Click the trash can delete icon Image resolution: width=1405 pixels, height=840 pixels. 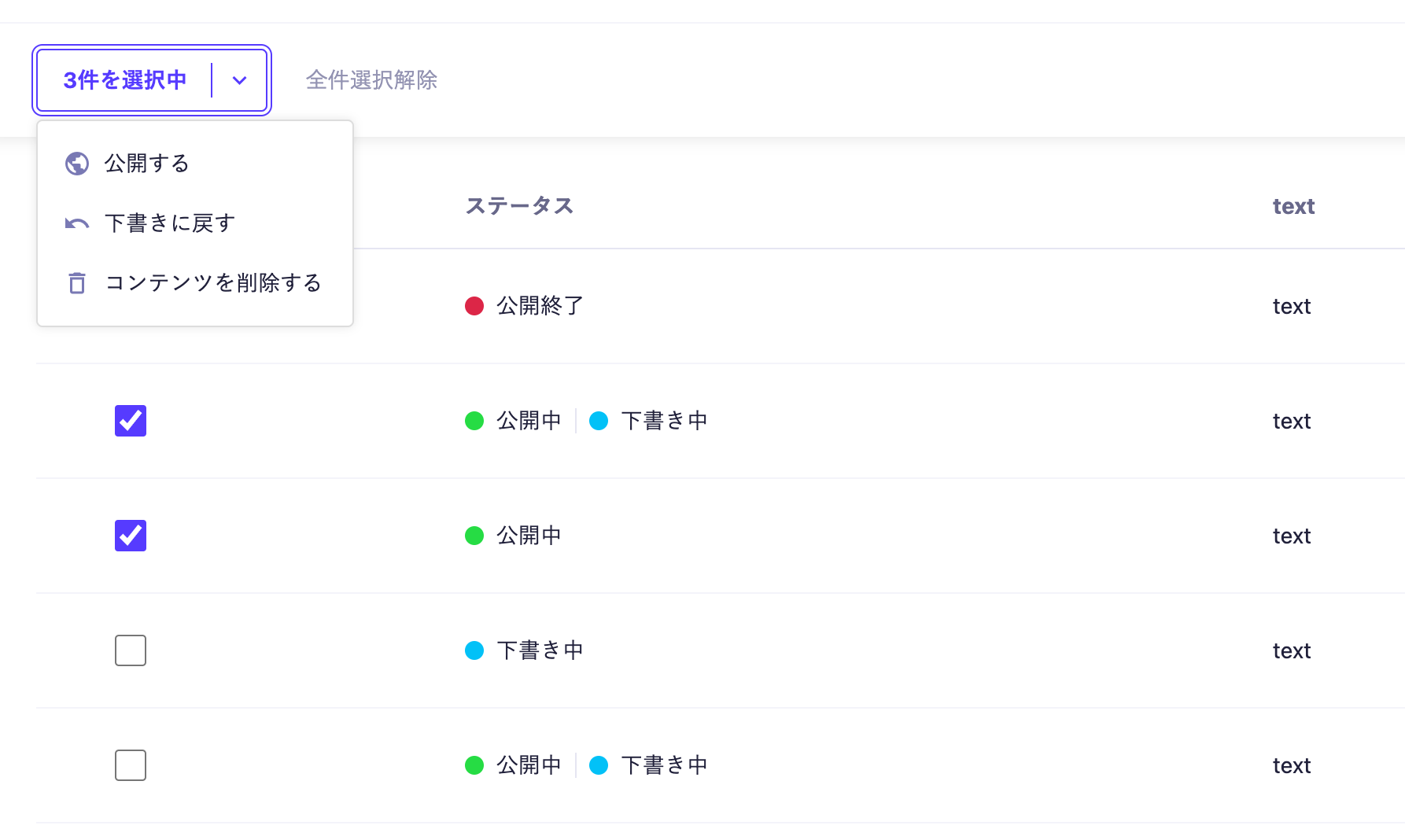tap(77, 283)
